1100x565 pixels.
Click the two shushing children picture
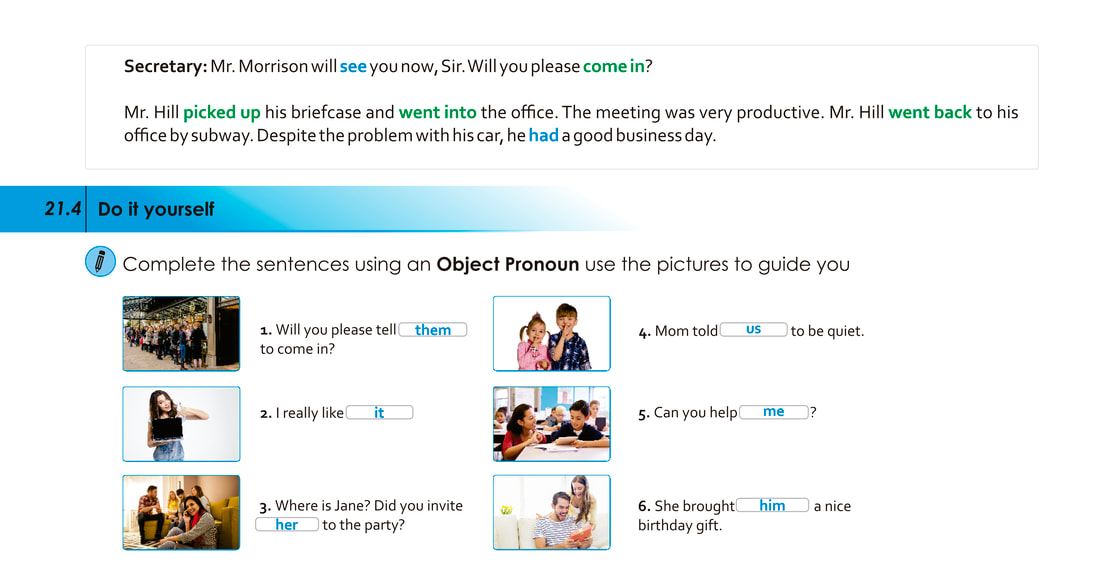pyautogui.click(x=551, y=334)
